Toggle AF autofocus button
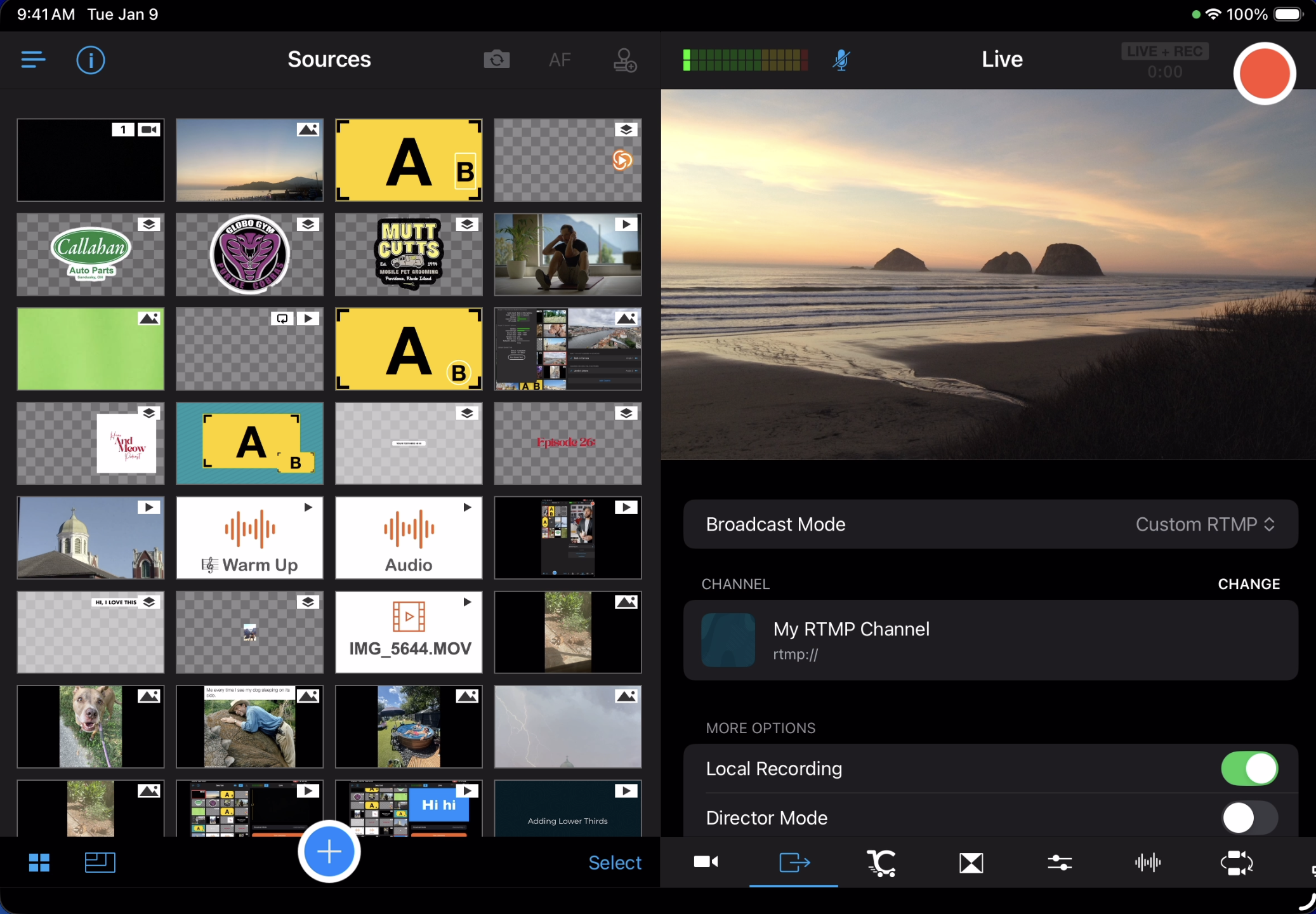1316x914 pixels. (560, 60)
